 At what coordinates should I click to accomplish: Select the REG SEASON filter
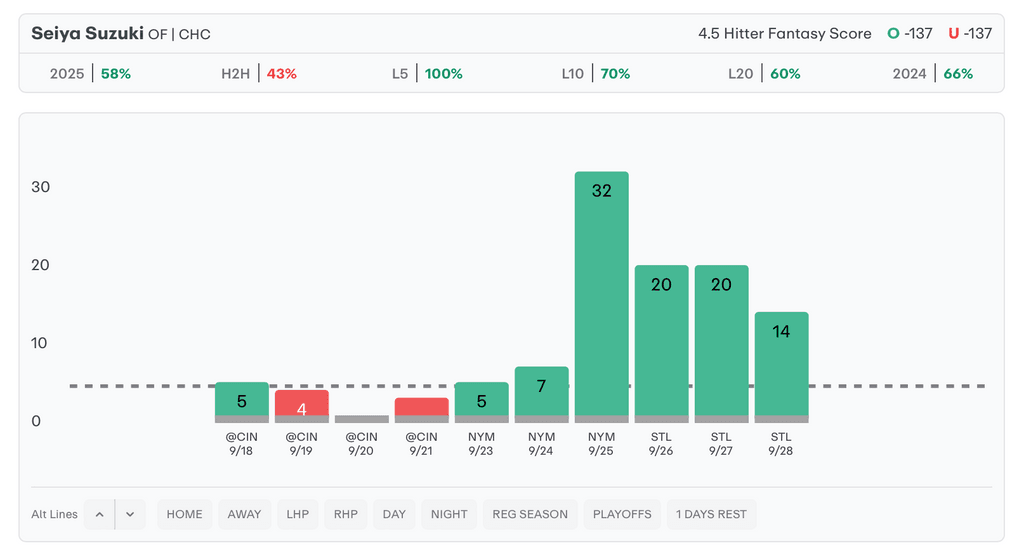click(x=529, y=514)
